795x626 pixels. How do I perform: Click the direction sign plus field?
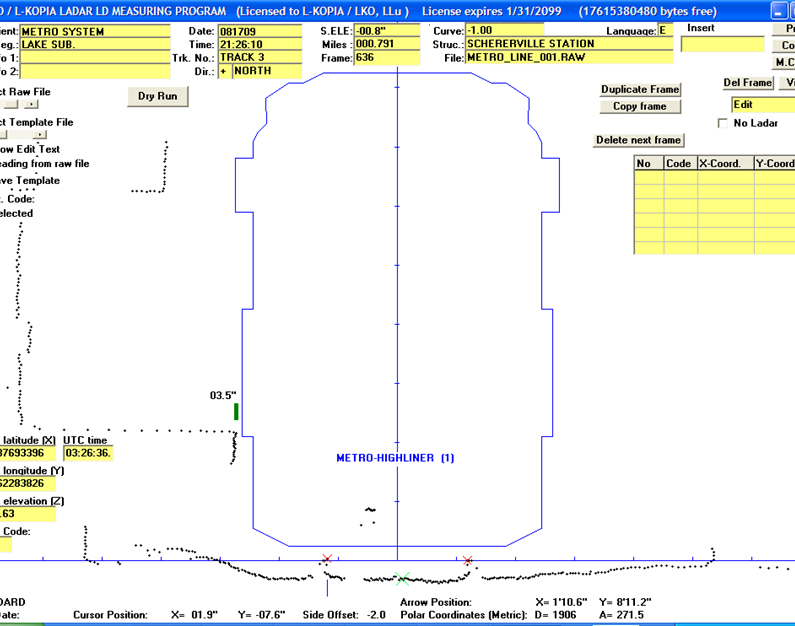tap(224, 71)
